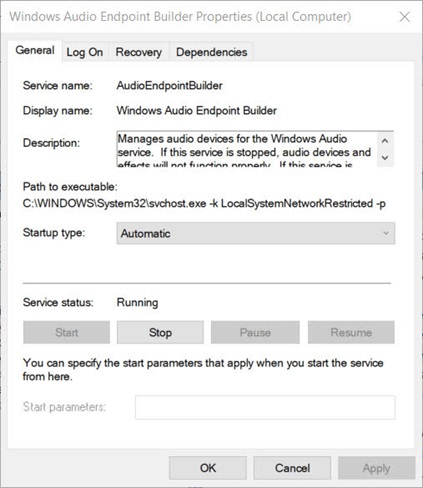Click the start parameters help text
Screen dimensions: 423x488
(x=203, y=370)
